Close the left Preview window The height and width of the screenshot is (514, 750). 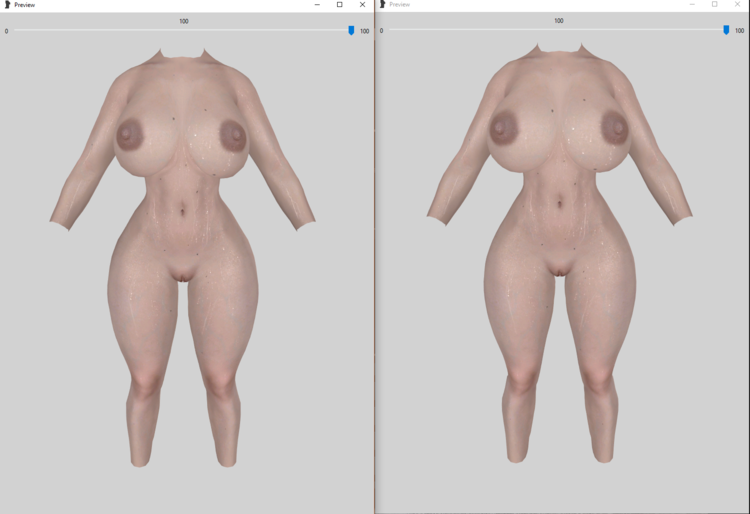click(x=362, y=5)
